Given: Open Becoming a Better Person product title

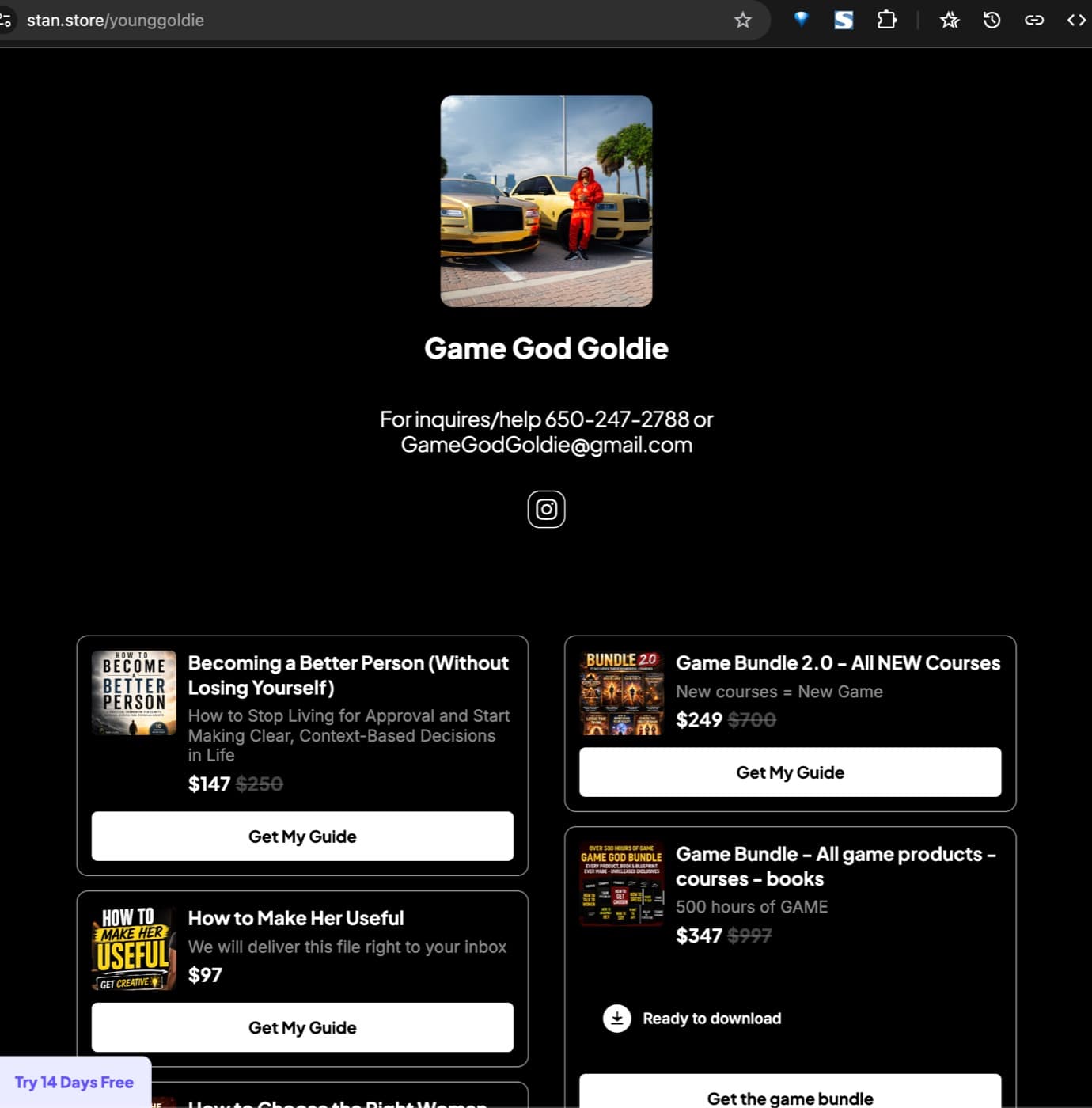Looking at the screenshot, I should coord(348,675).
